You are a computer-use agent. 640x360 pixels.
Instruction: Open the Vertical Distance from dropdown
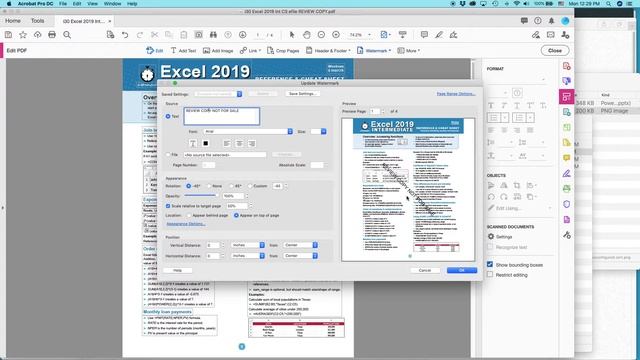point(300,245)
